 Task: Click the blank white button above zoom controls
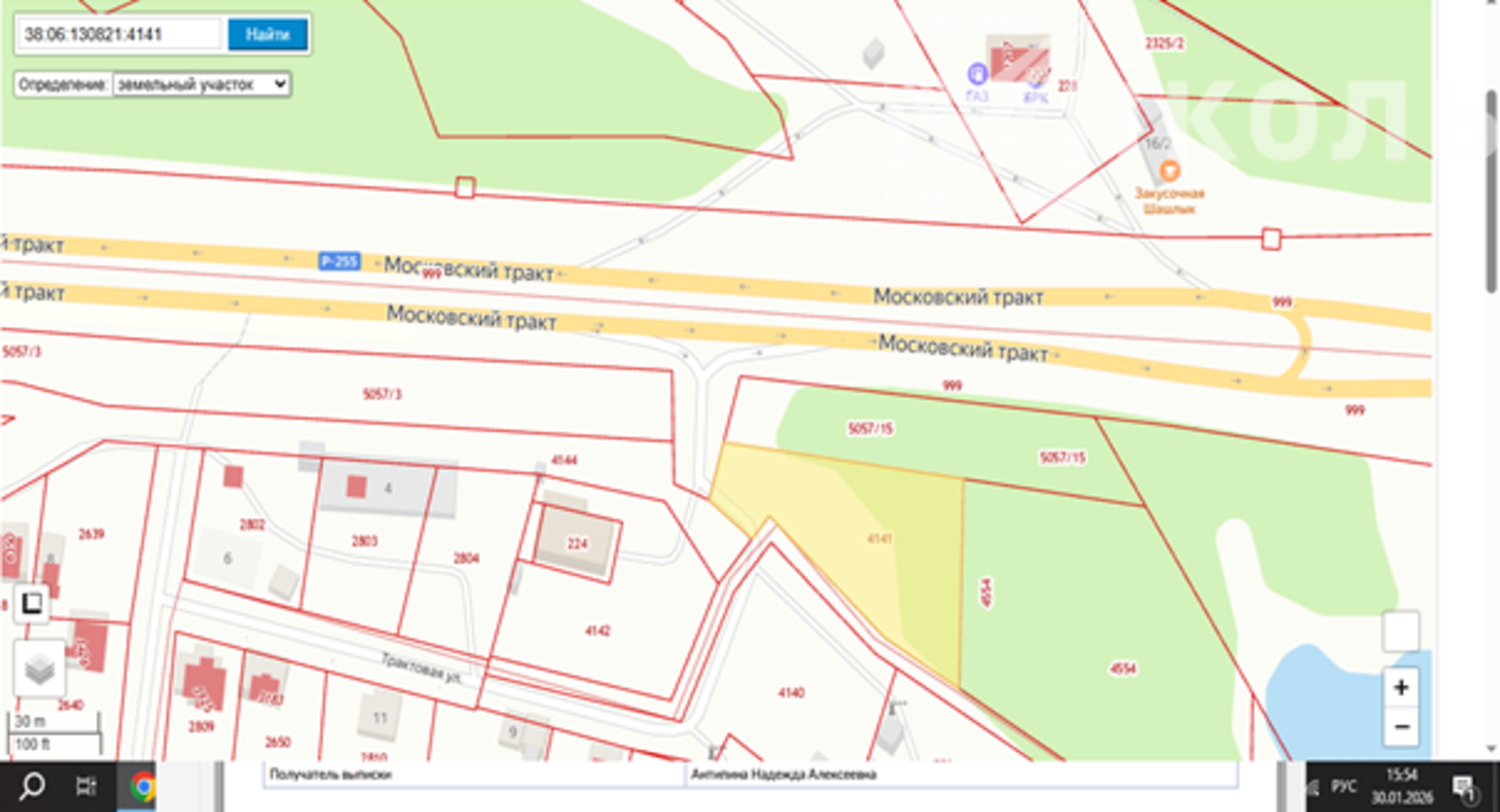[x=1400, y=631]
